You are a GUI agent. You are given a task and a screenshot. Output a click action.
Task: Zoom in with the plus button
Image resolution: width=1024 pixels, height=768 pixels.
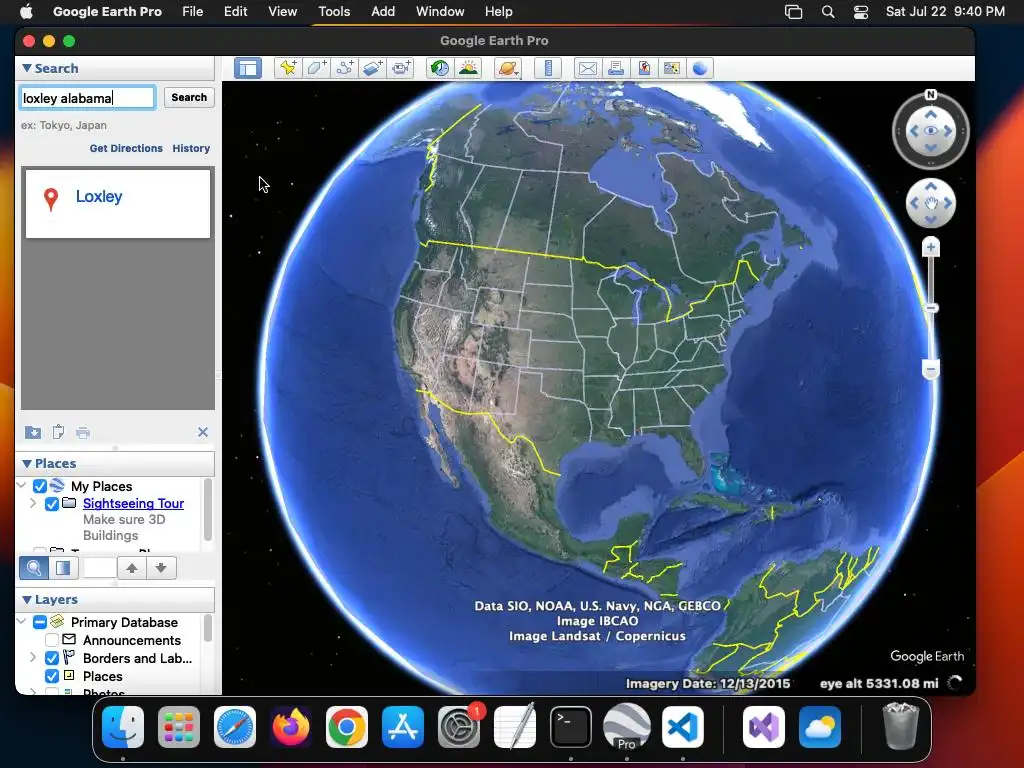pos(931,247)
